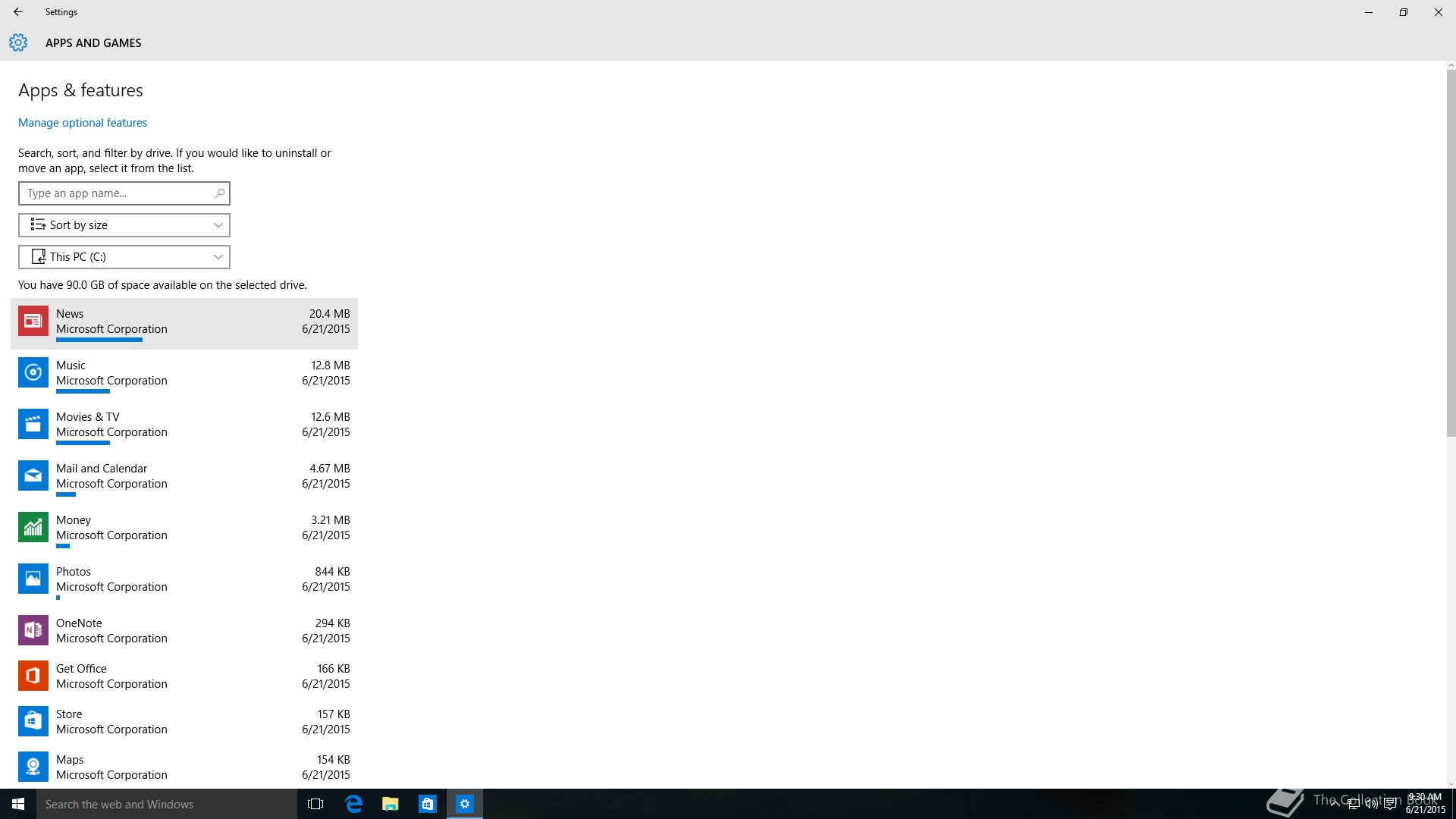Viewport: 1456px width, 819px height.
Task: Launch Microsoft Edge from taskbar
Action: (353, 804)
